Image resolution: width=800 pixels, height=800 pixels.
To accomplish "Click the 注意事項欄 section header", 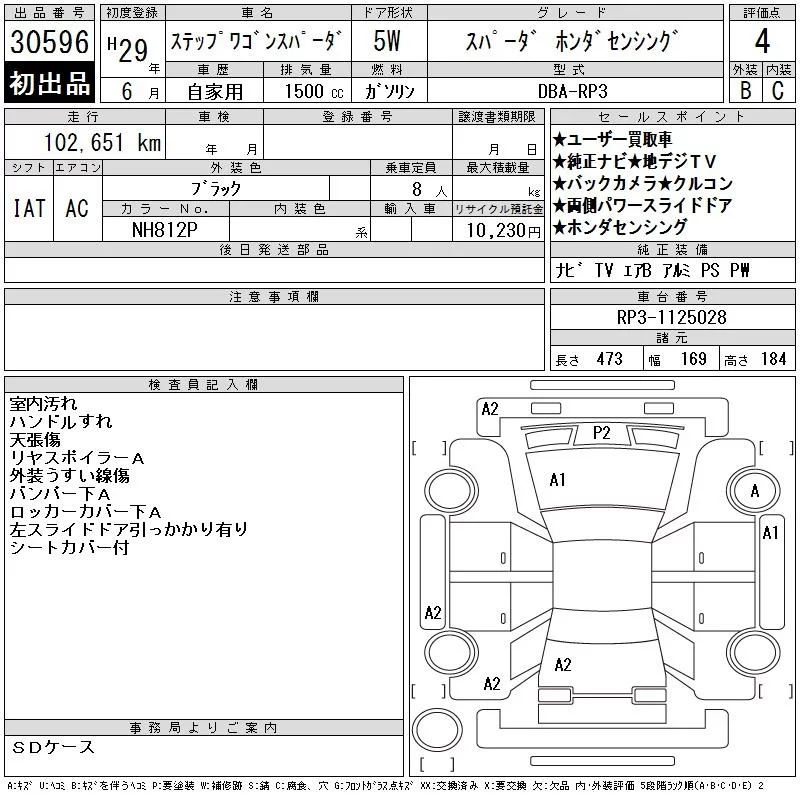I will [274, 296].
